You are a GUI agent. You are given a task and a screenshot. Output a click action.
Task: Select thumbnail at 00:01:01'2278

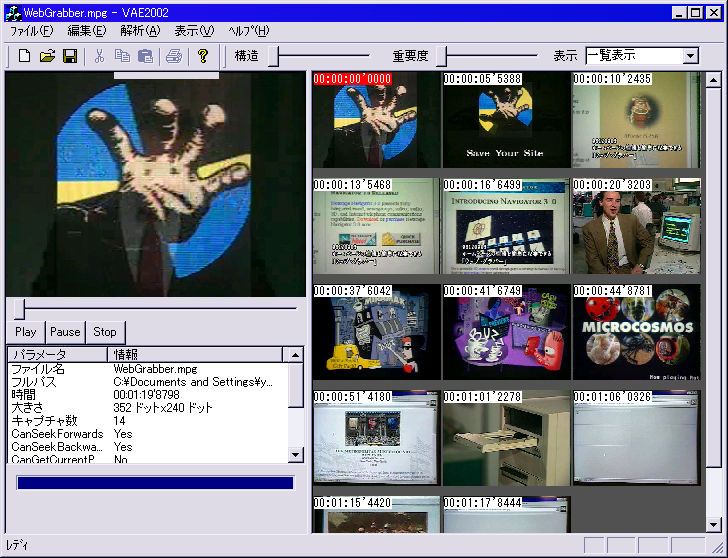(507, 438)
